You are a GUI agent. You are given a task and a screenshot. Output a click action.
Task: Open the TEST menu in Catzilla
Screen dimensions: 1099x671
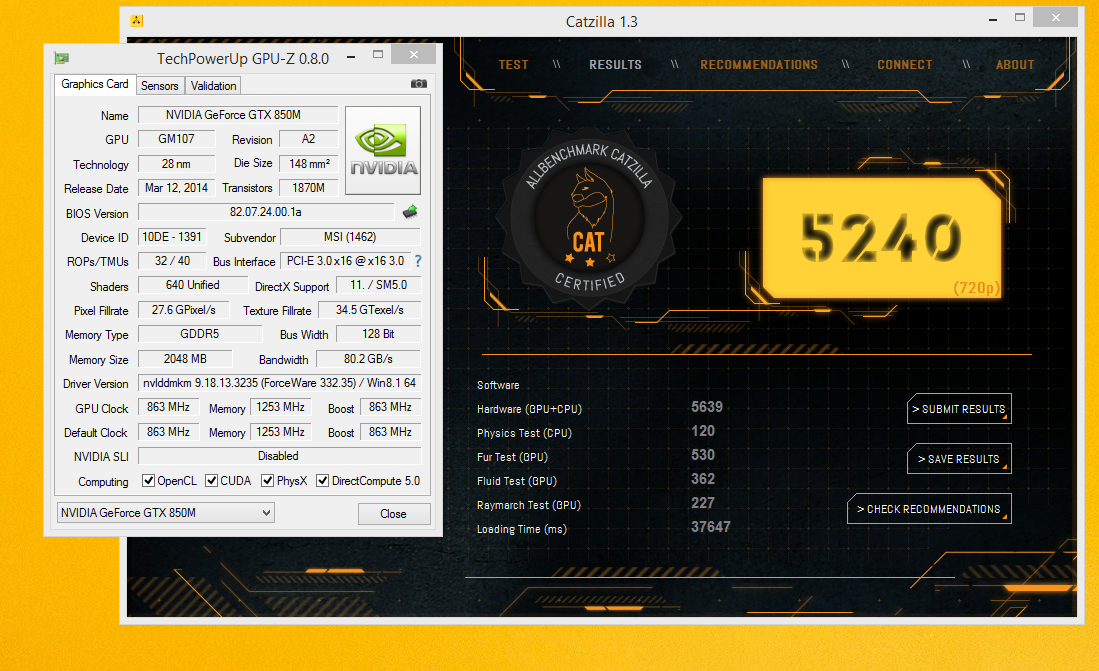pyautogui.click(x=513, y=65)
